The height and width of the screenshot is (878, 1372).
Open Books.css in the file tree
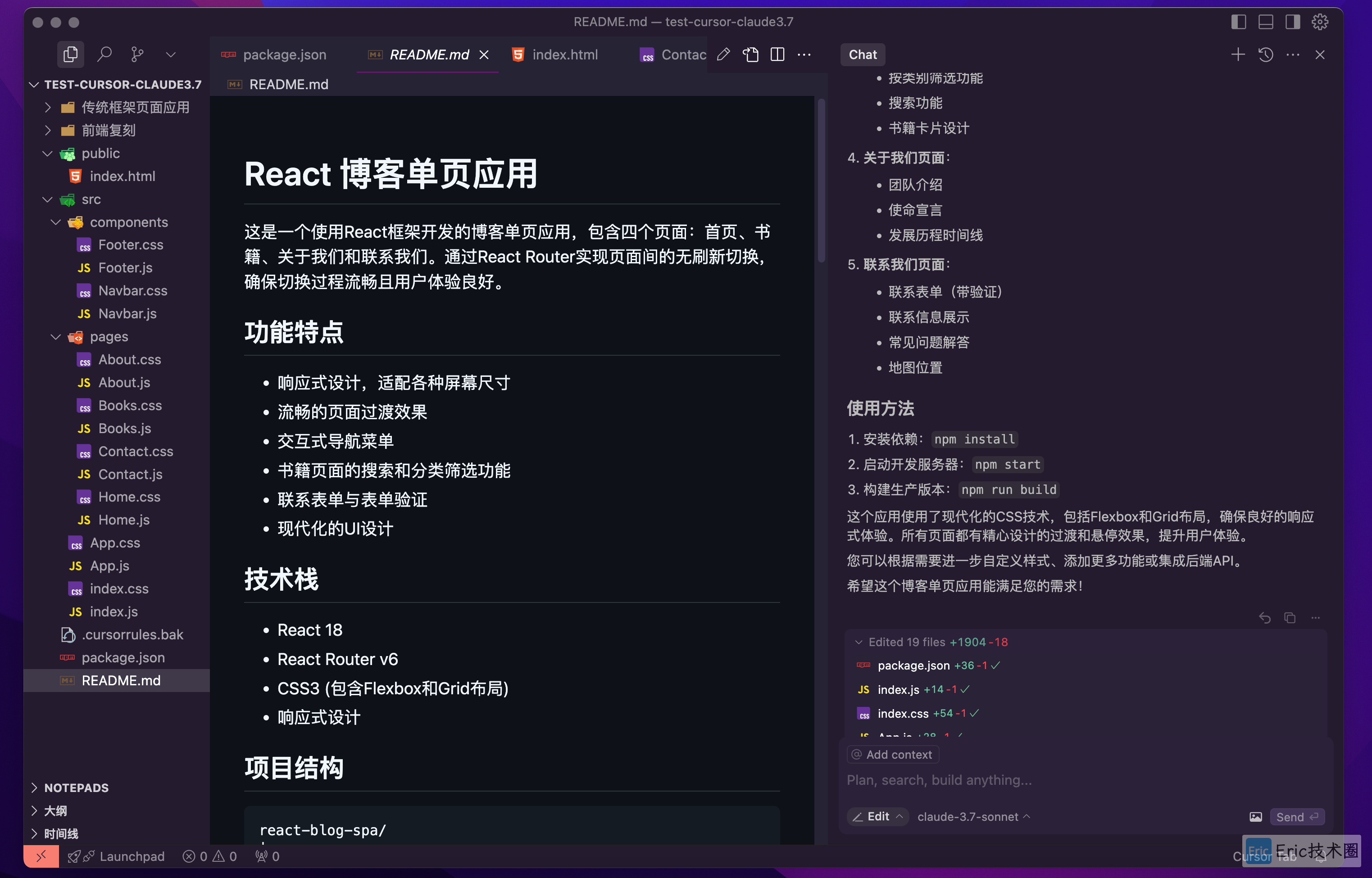tap(116, 405)
